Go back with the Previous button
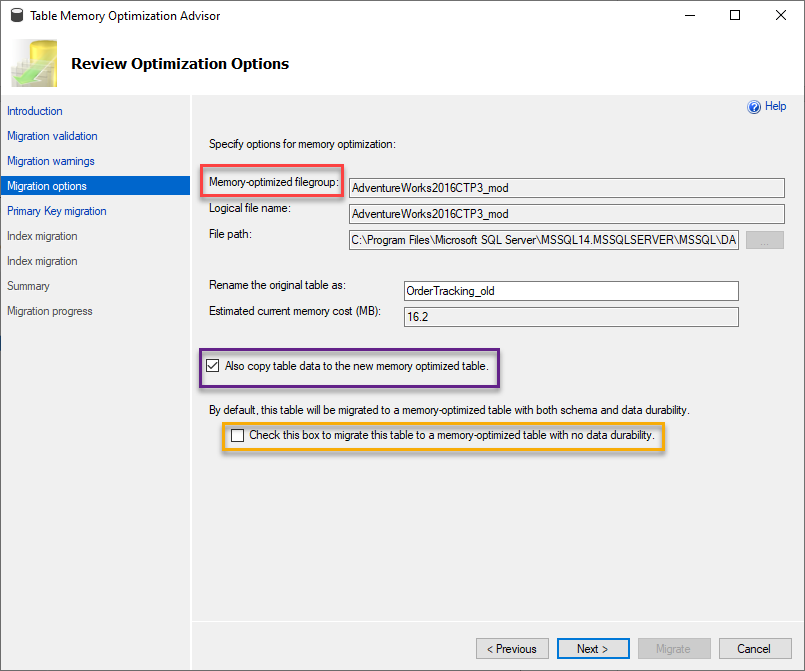The image size is (805, 671). pos(512,649)
